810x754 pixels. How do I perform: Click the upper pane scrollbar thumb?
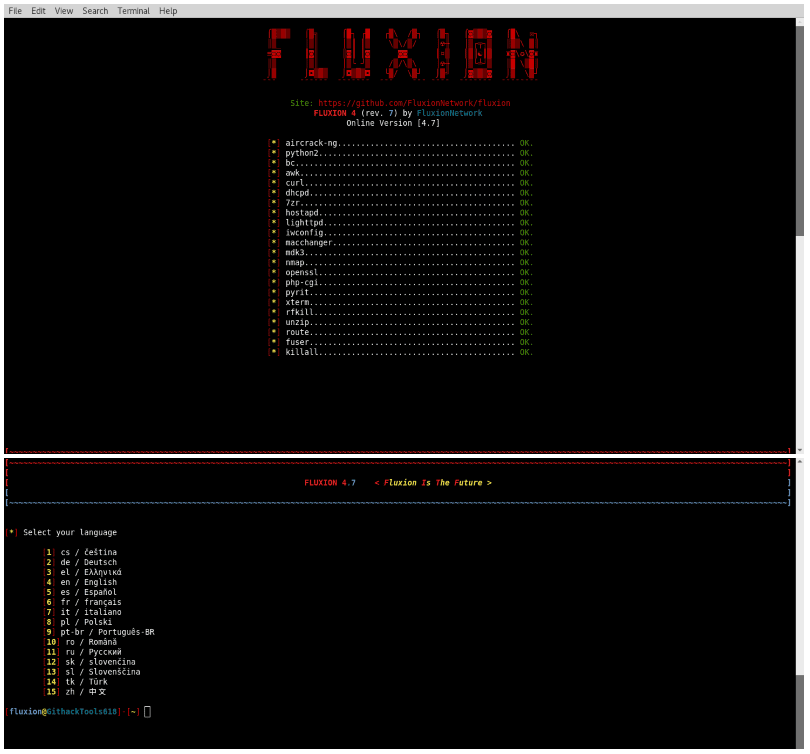[800, 132]
